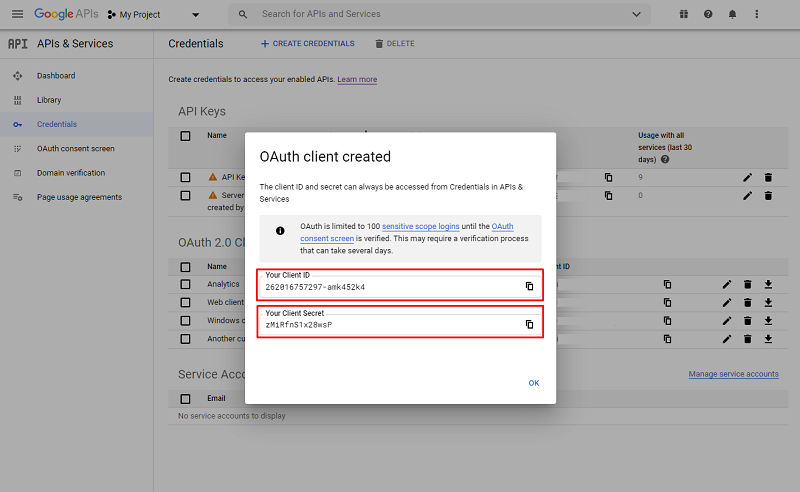800x492 pixels.
Task: Open Library in the sidebar
Action: click(77, 100)
